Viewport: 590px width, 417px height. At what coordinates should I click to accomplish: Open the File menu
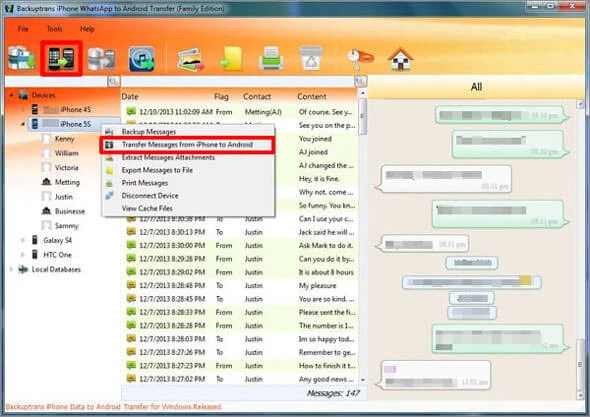tap(23, 29)
